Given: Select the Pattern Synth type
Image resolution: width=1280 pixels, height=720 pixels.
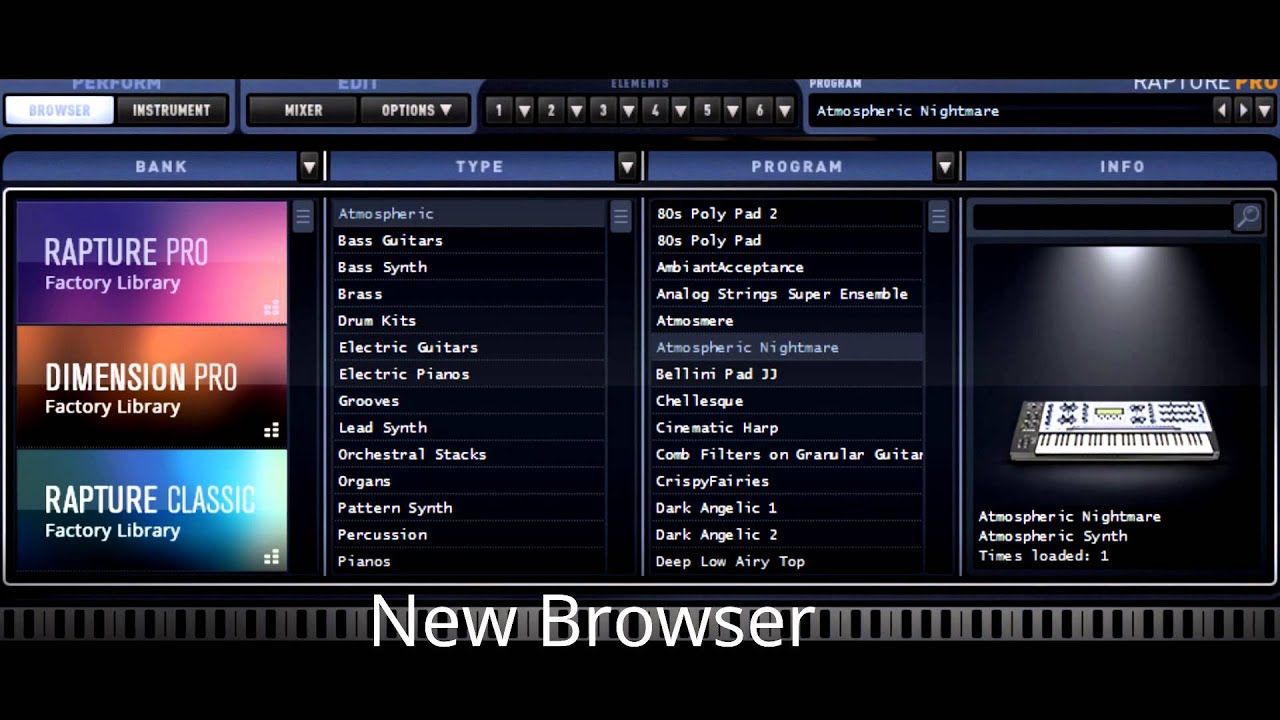Looking at the screenshot, I should [x=469, y=507].
